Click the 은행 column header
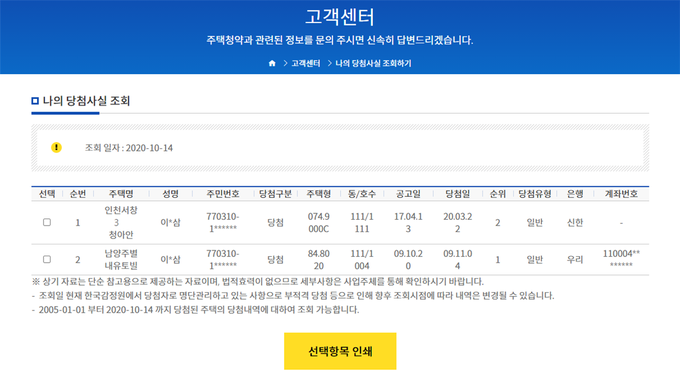The width and height of the screenshot is (680, 377). 575,194
